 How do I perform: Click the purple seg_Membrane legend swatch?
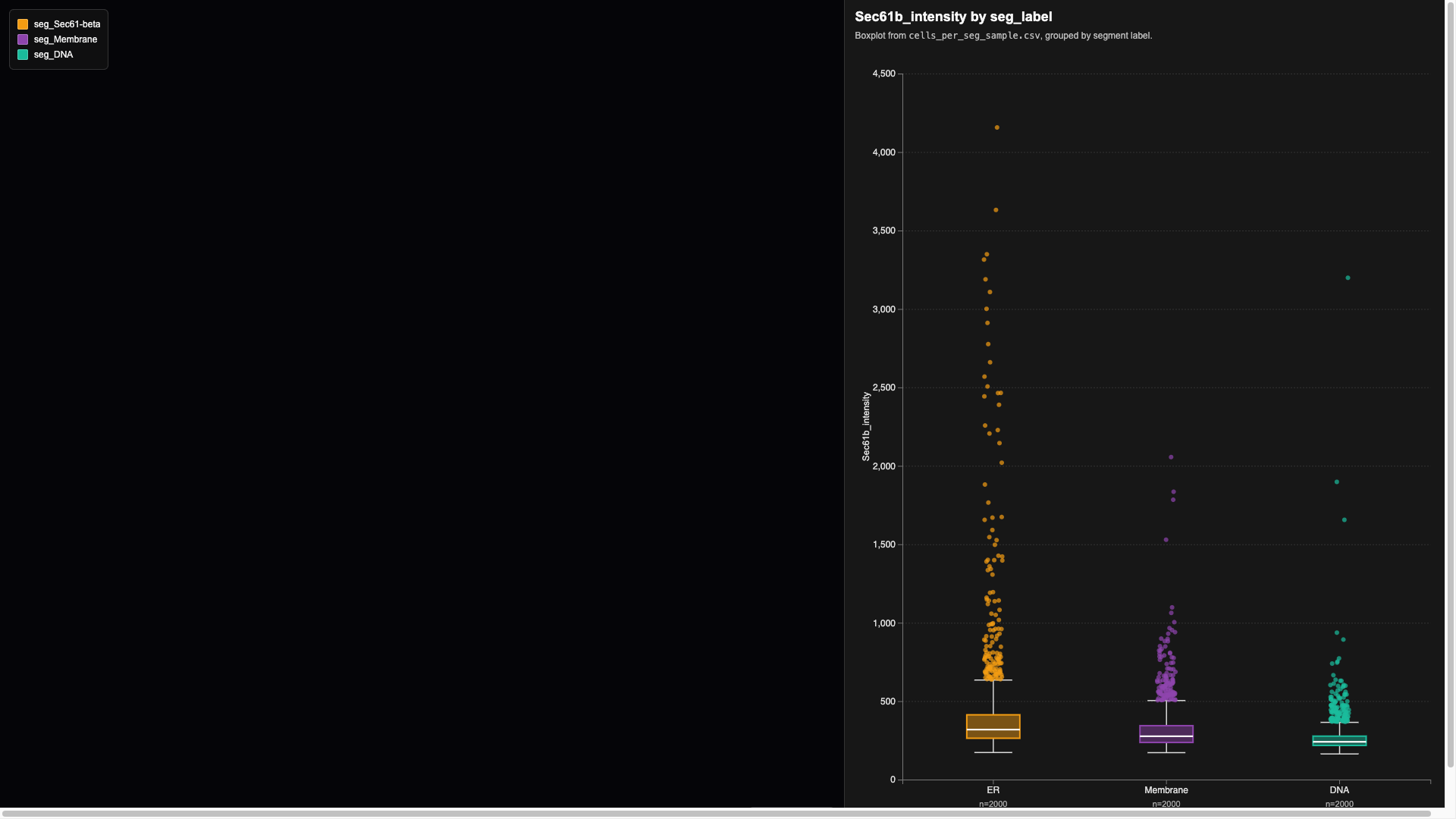pyautogui.click(x=23, y=39)
